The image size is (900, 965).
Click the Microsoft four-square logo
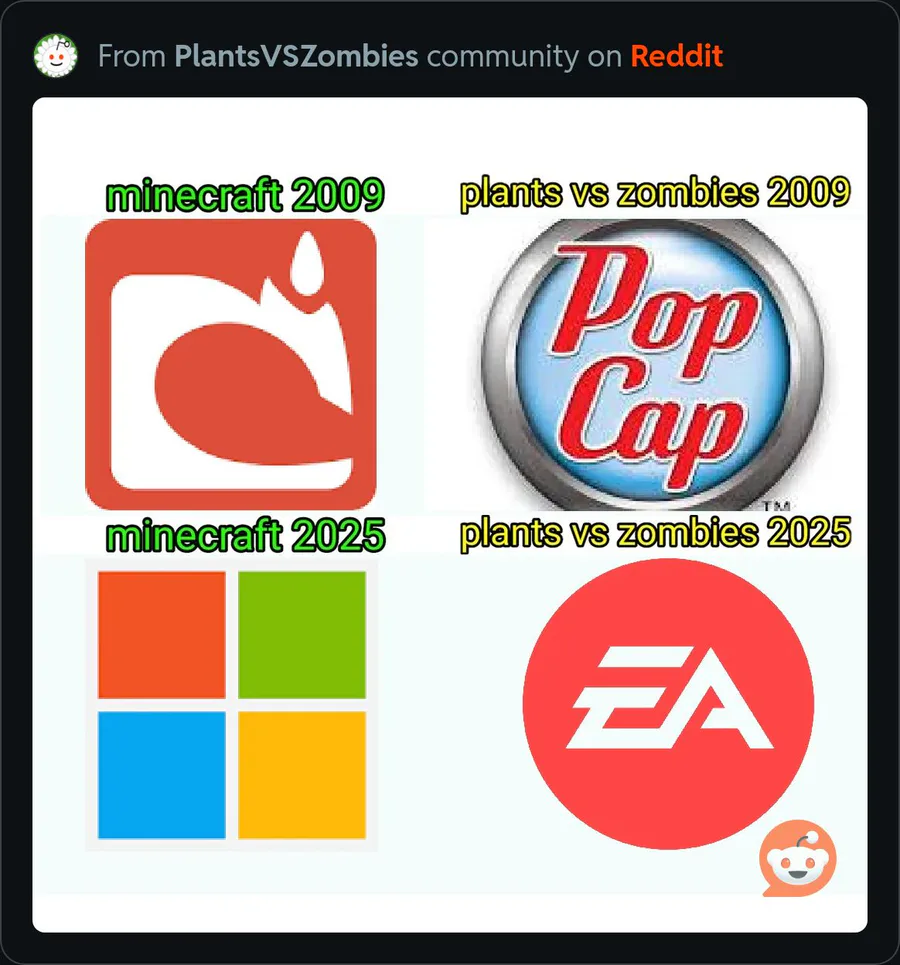pyautogui.click(x=231, y=705)
